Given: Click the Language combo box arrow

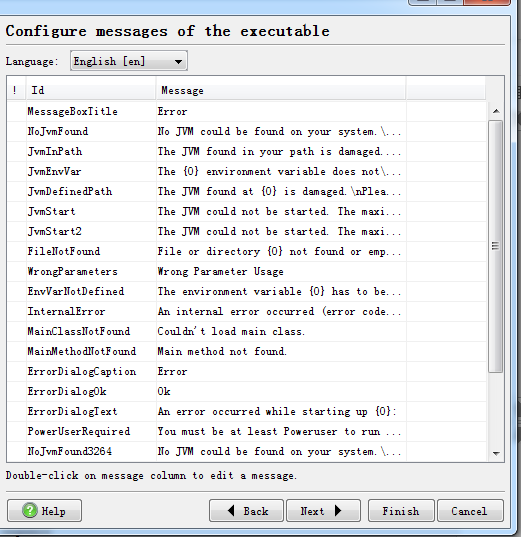Looking at the screenshot, I should [178, 62].
